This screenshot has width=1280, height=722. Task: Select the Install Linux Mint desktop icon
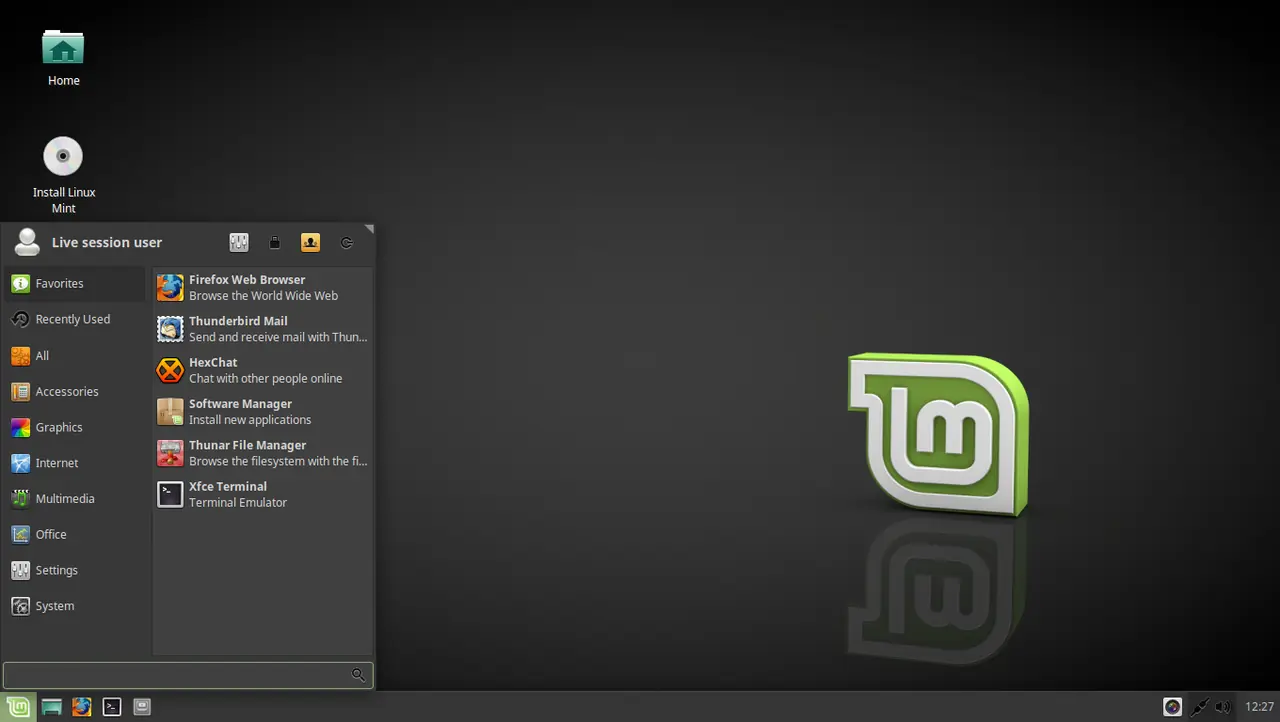coord(63,156)
